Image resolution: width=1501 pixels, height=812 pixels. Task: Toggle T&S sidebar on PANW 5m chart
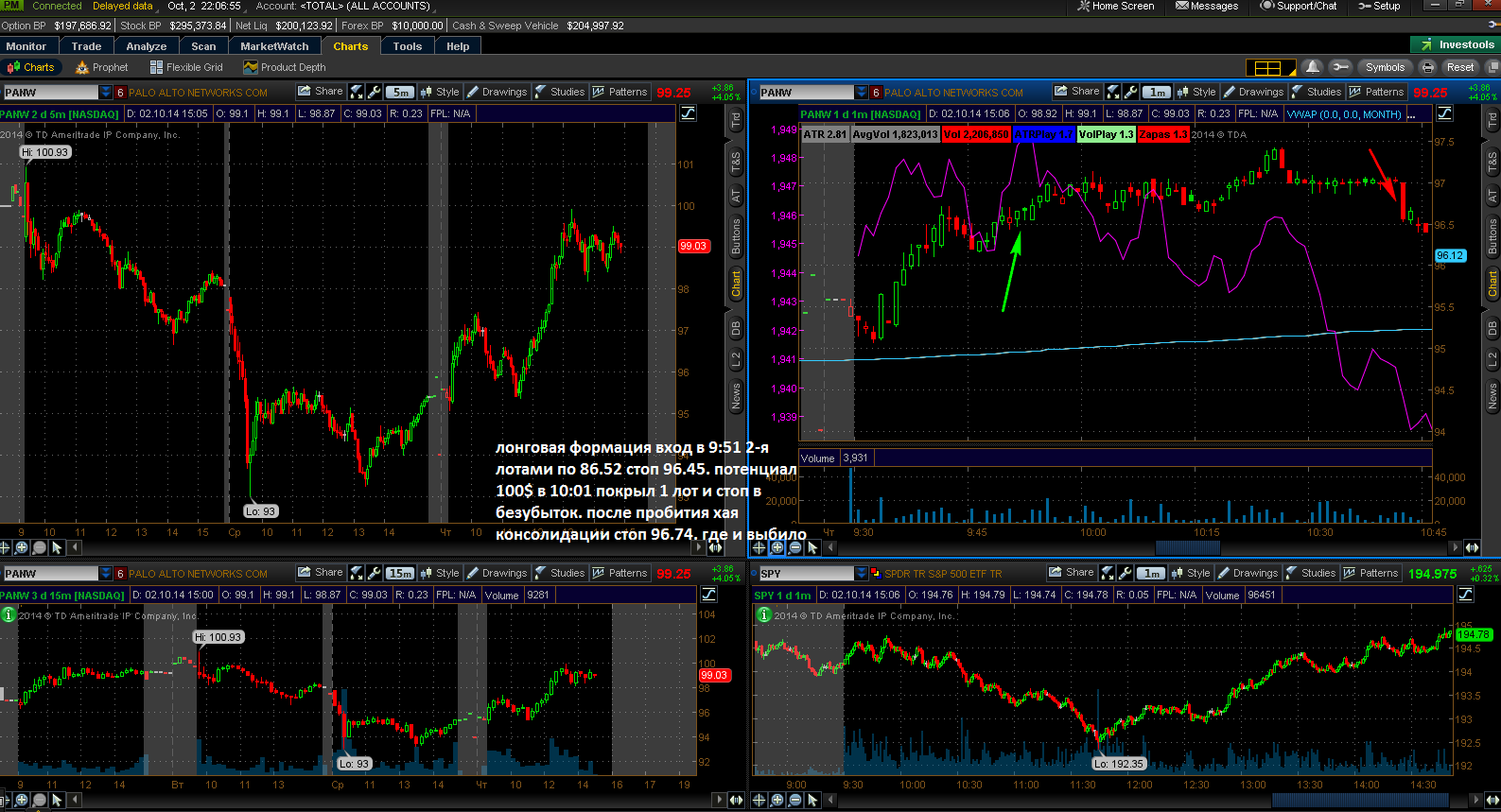pos(736,163)
